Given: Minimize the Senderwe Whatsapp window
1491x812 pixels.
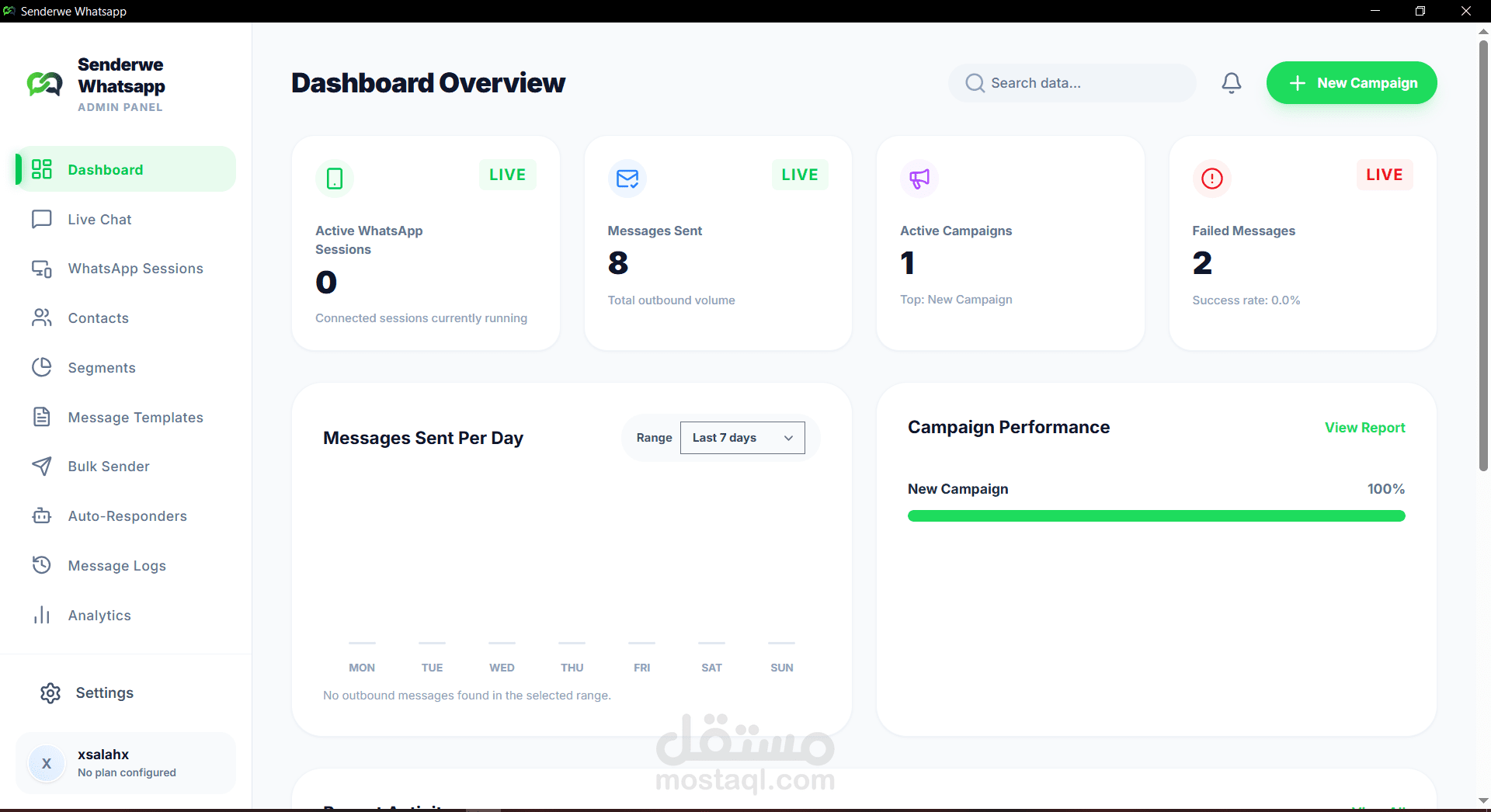Looking at the screenshot, I should [x=1375, y=11].
